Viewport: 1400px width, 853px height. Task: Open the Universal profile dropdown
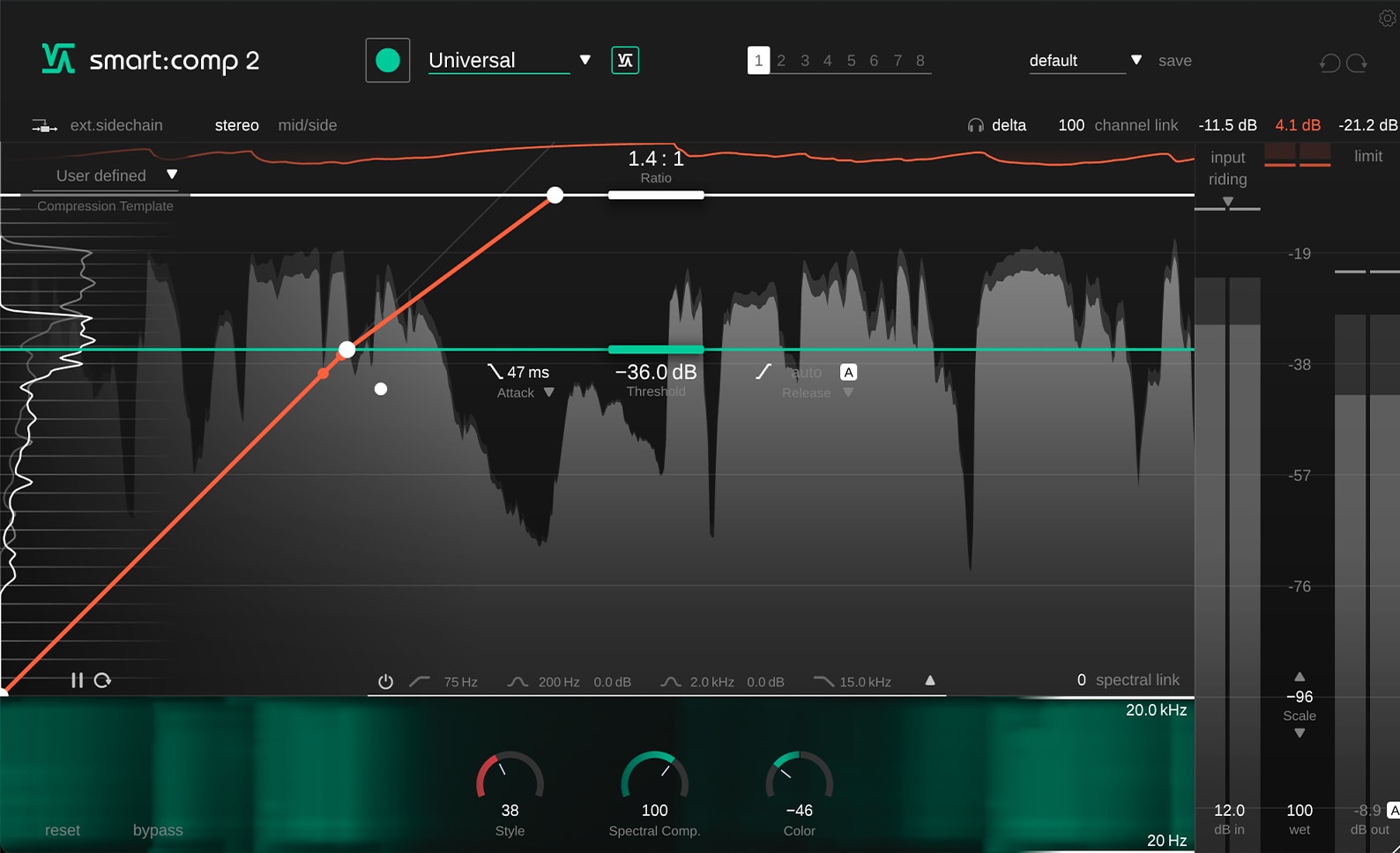click(x=585, y=60)
